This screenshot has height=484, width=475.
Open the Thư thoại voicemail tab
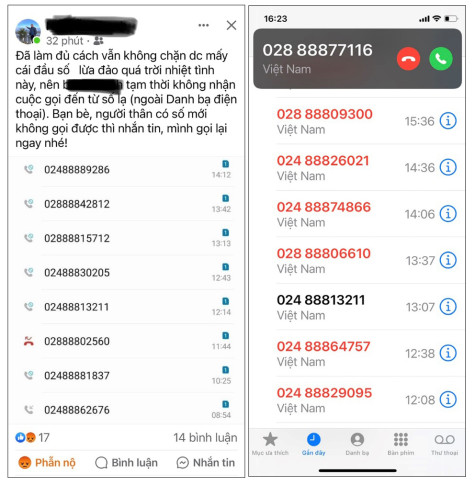[444, 444]
